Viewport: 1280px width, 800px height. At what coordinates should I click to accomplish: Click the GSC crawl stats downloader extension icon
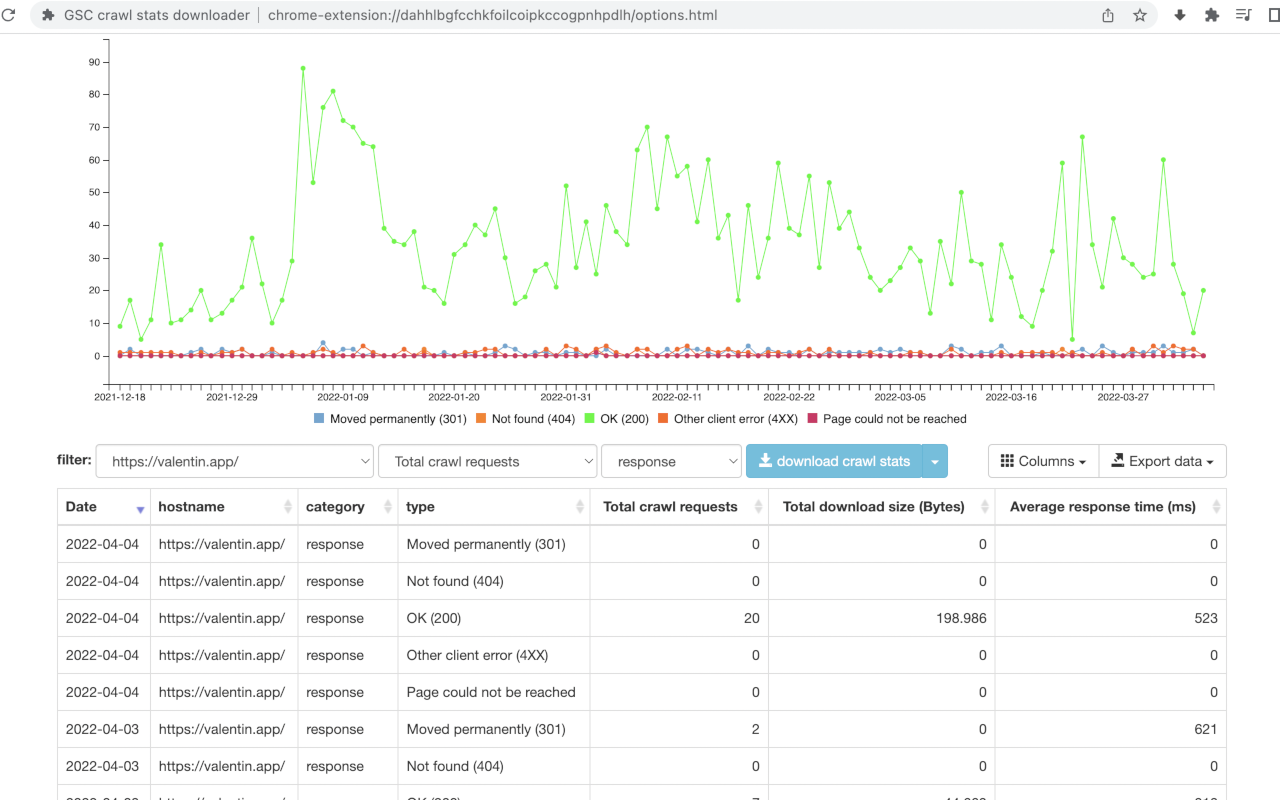click(49, 15)
